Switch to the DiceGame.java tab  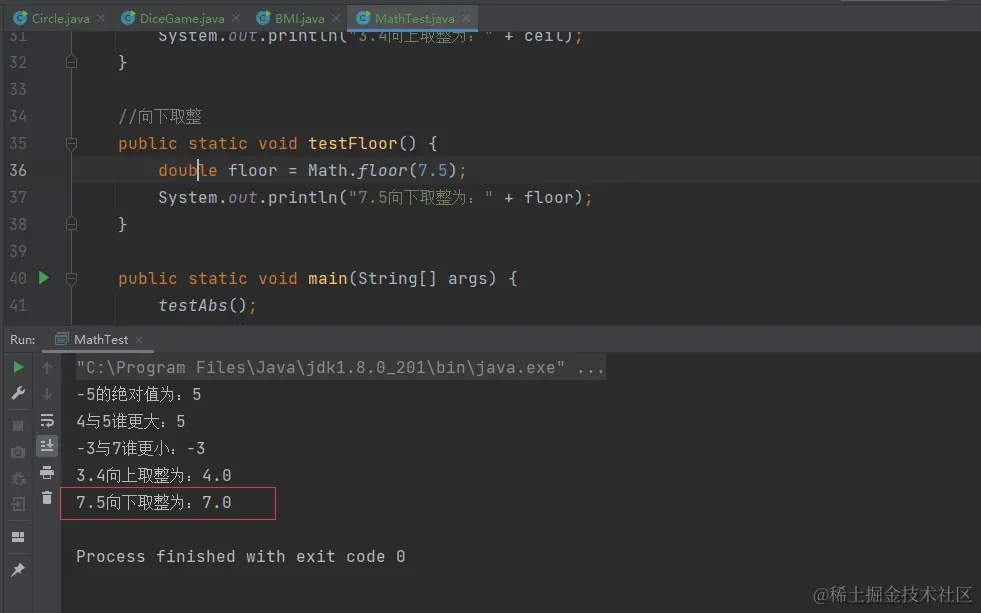[181, 18]
